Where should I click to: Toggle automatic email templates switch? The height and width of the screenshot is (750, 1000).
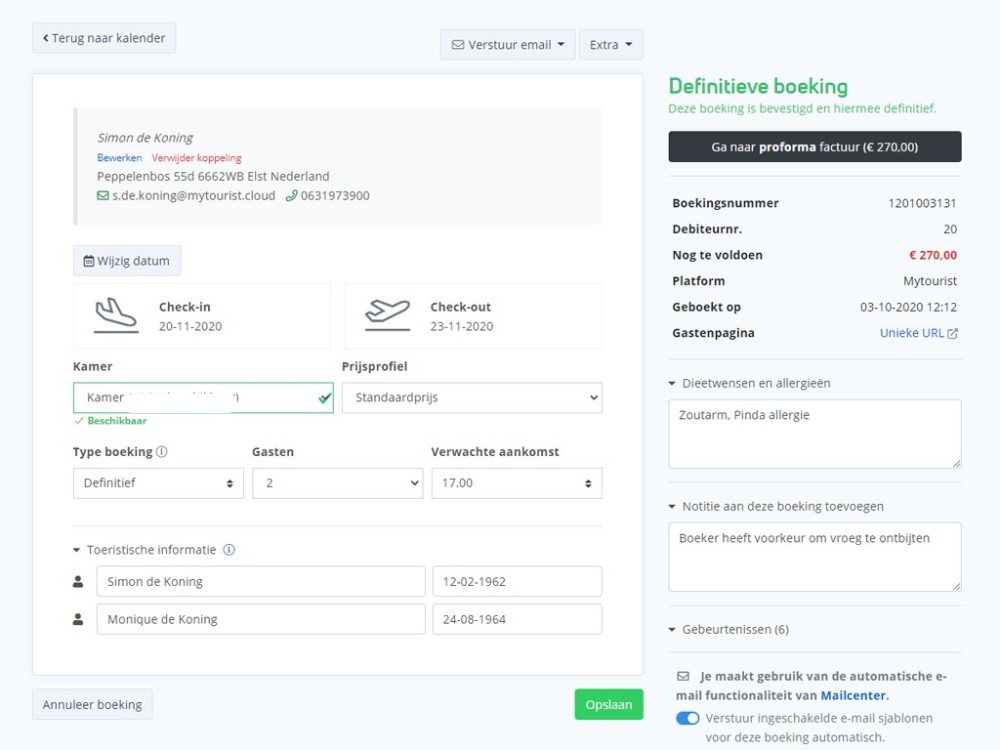(x=688, y=718)
